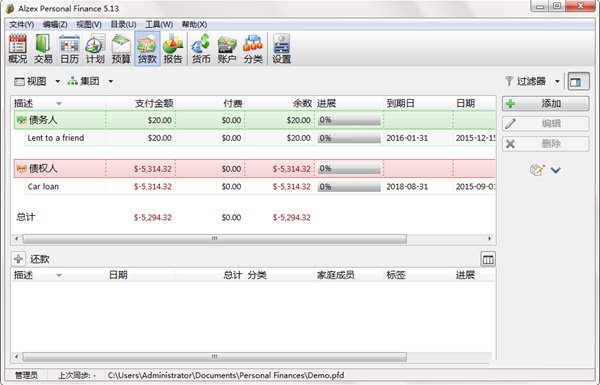The image size is (600, 385).
Task: Open the 报告 reports toolbar icon
Action: click(x=173, y=49)
